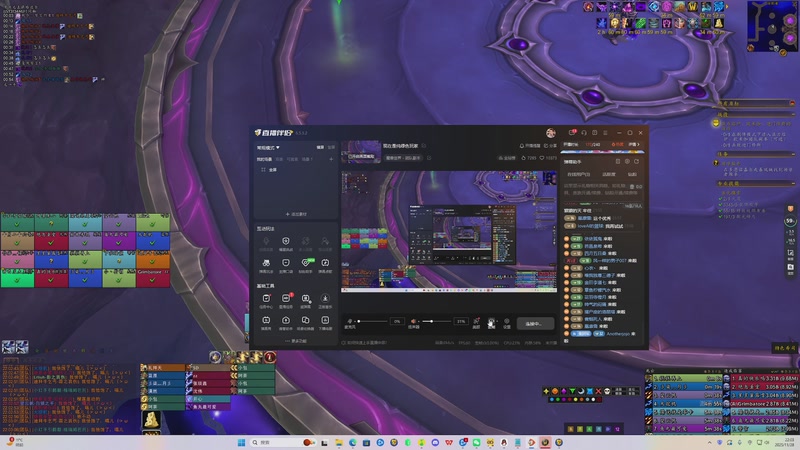
Task: Open the interactive tool with NEW badge
Action: [306, 265]
